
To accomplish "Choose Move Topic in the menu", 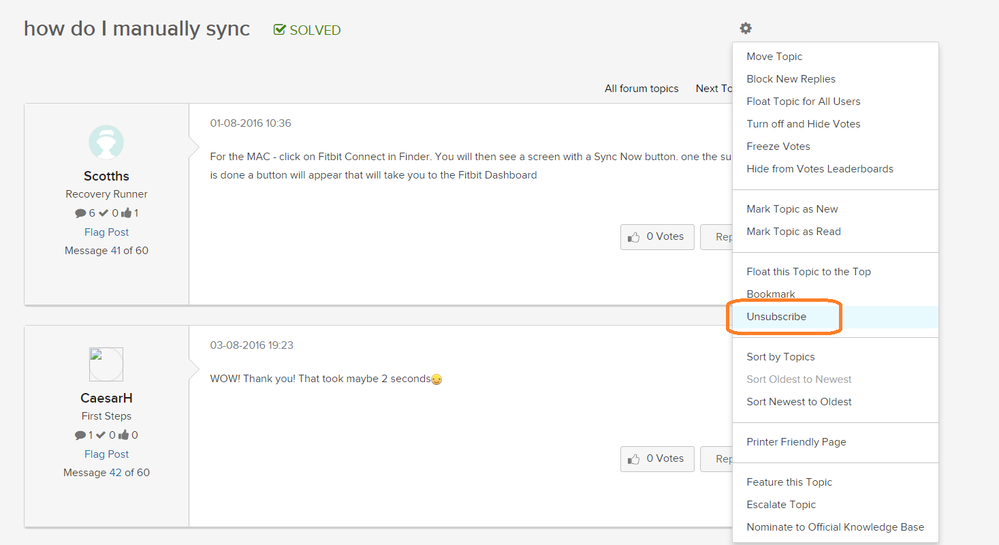I will point(774,57).
